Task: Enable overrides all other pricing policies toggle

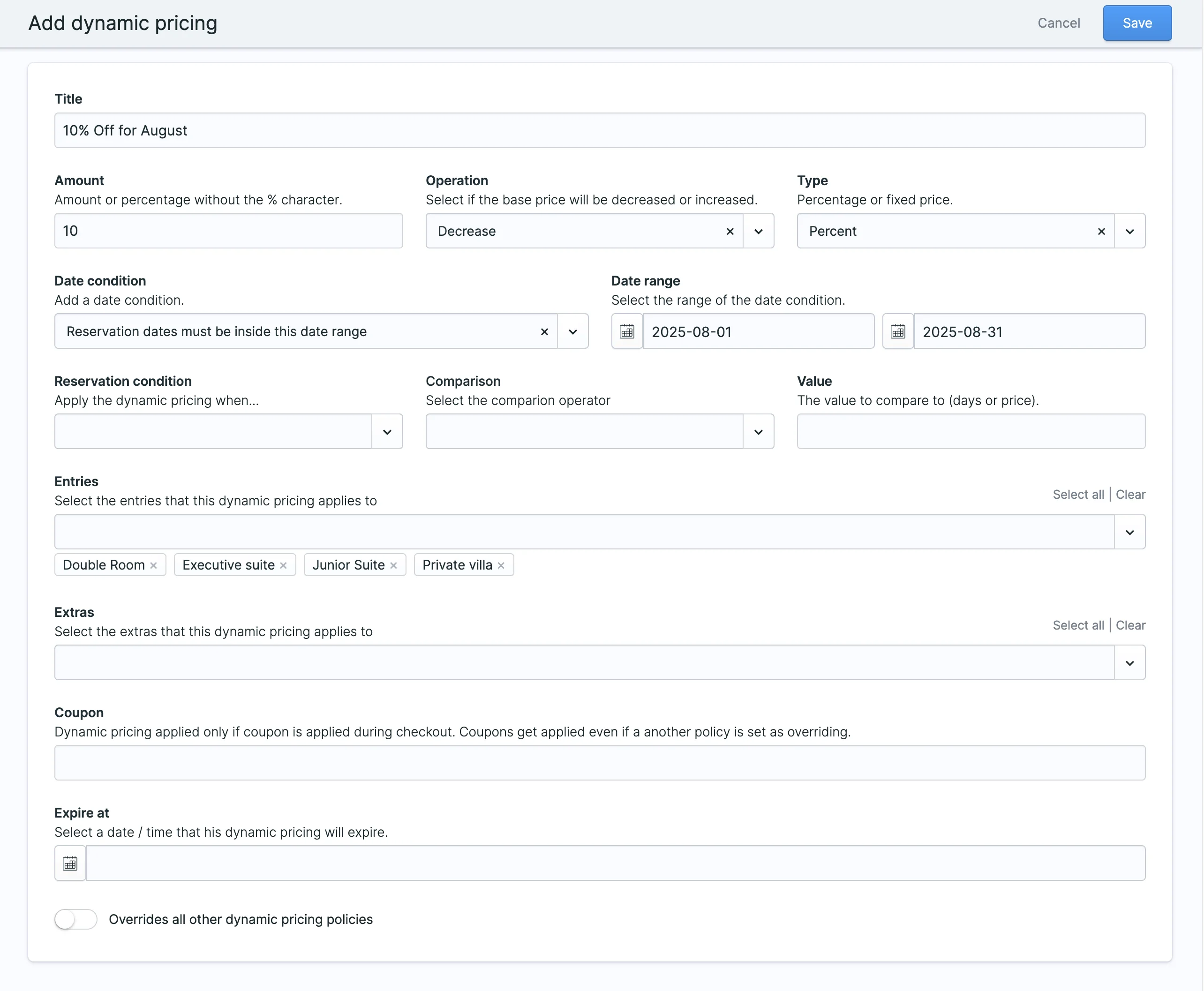Action: pyautogui.click(x=76, y=919)
